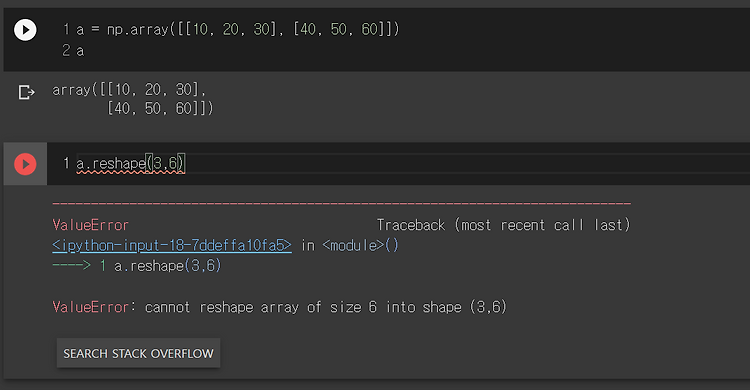The height and width of the screenshot is (390, 750).
Task: Click the second output row [40, 50, 60]
Action: coord(160,109)
